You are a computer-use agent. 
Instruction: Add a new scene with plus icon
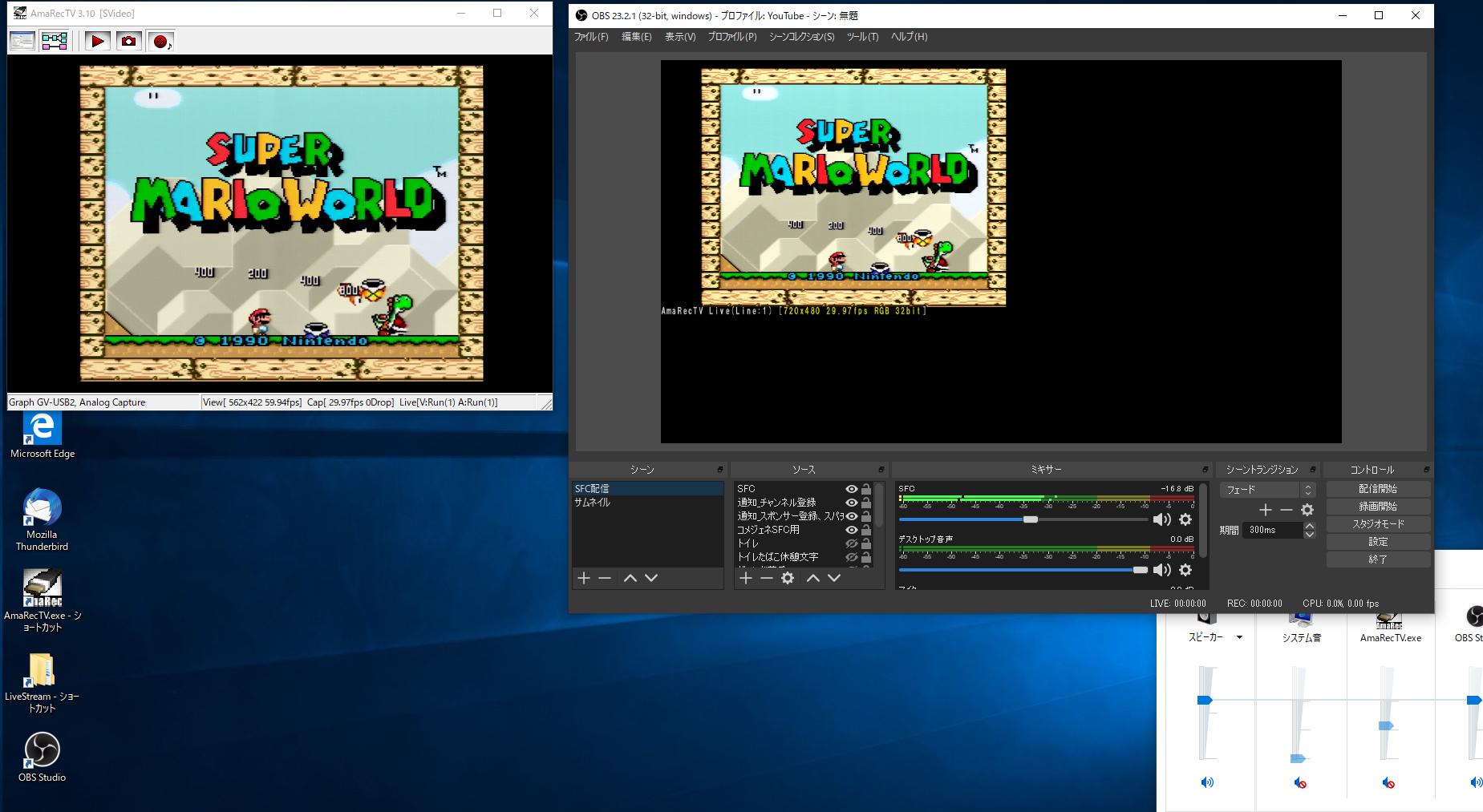pos(584,578)
